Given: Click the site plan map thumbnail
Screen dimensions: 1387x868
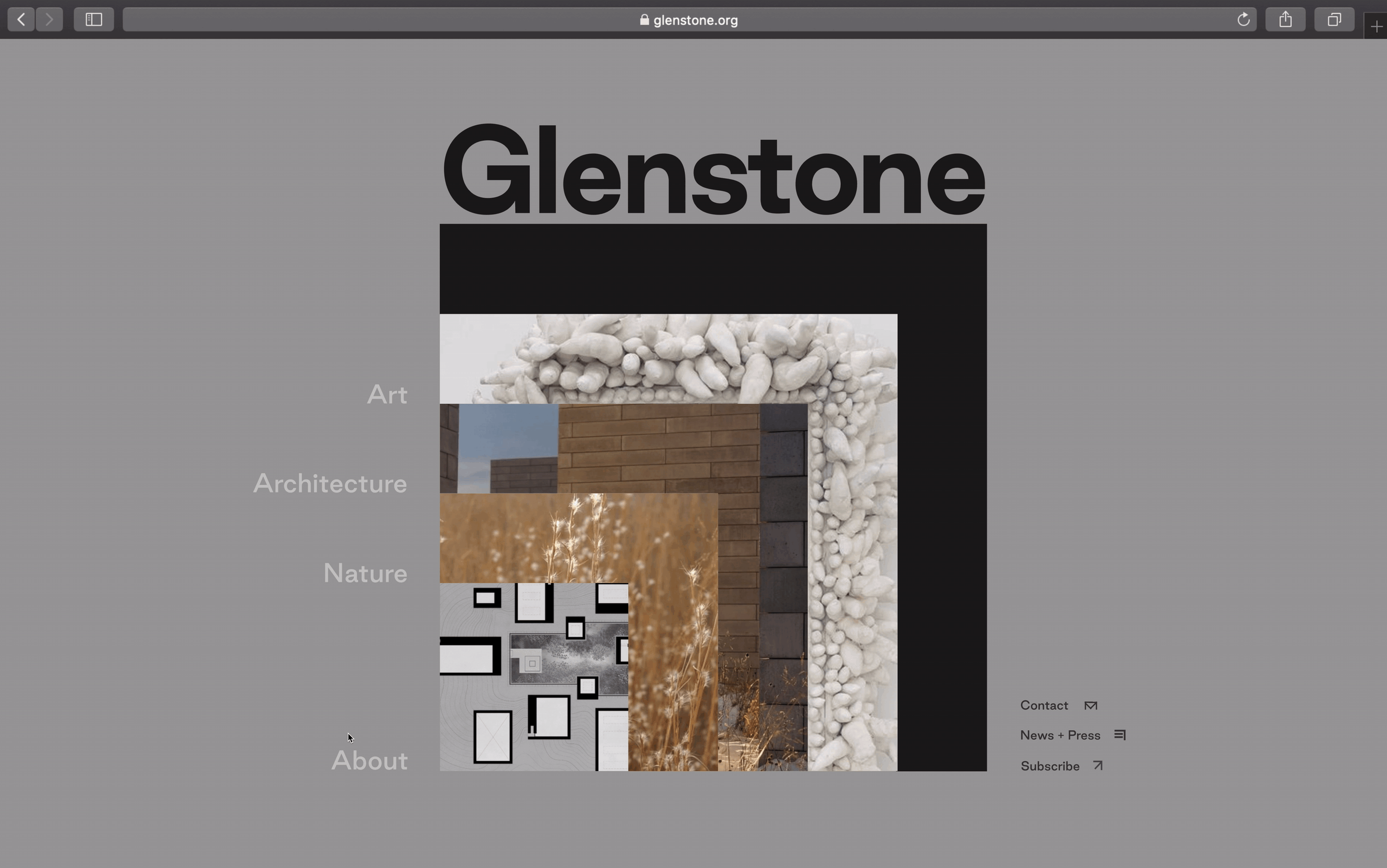Looking at the screenshot, I should 534,677.
